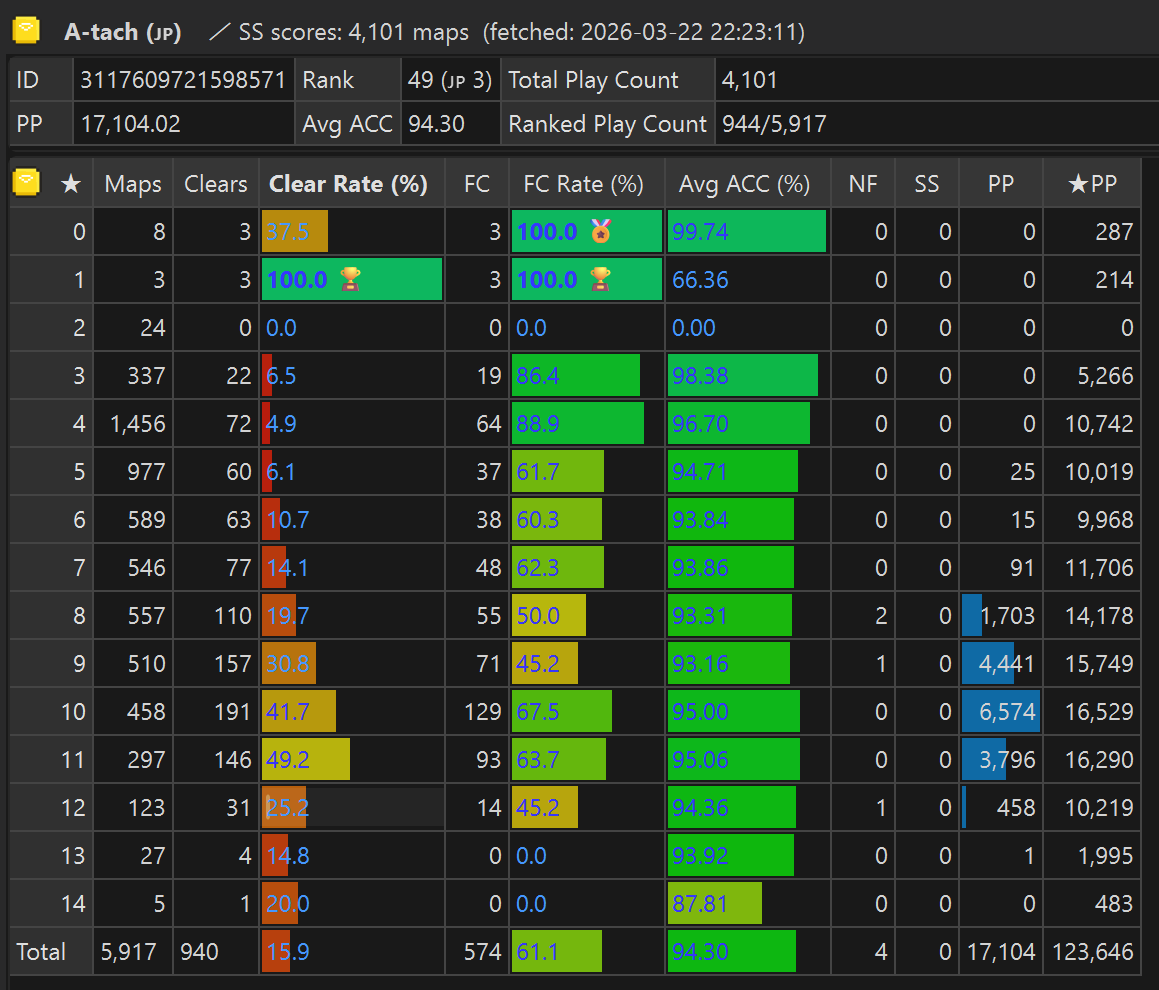Click the 37.5 clear rate bar
This screenshot has height=990, width=1159.
pos(295,231)
